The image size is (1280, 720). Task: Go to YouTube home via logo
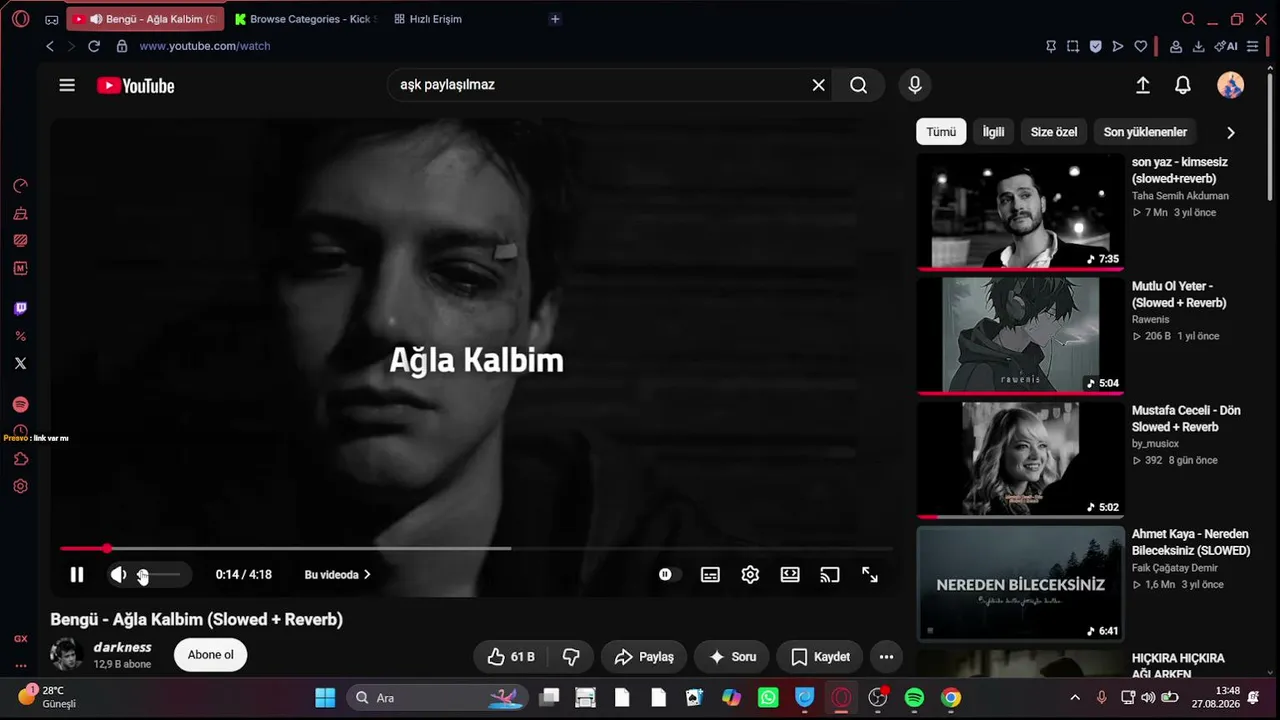tap(136, 86)
